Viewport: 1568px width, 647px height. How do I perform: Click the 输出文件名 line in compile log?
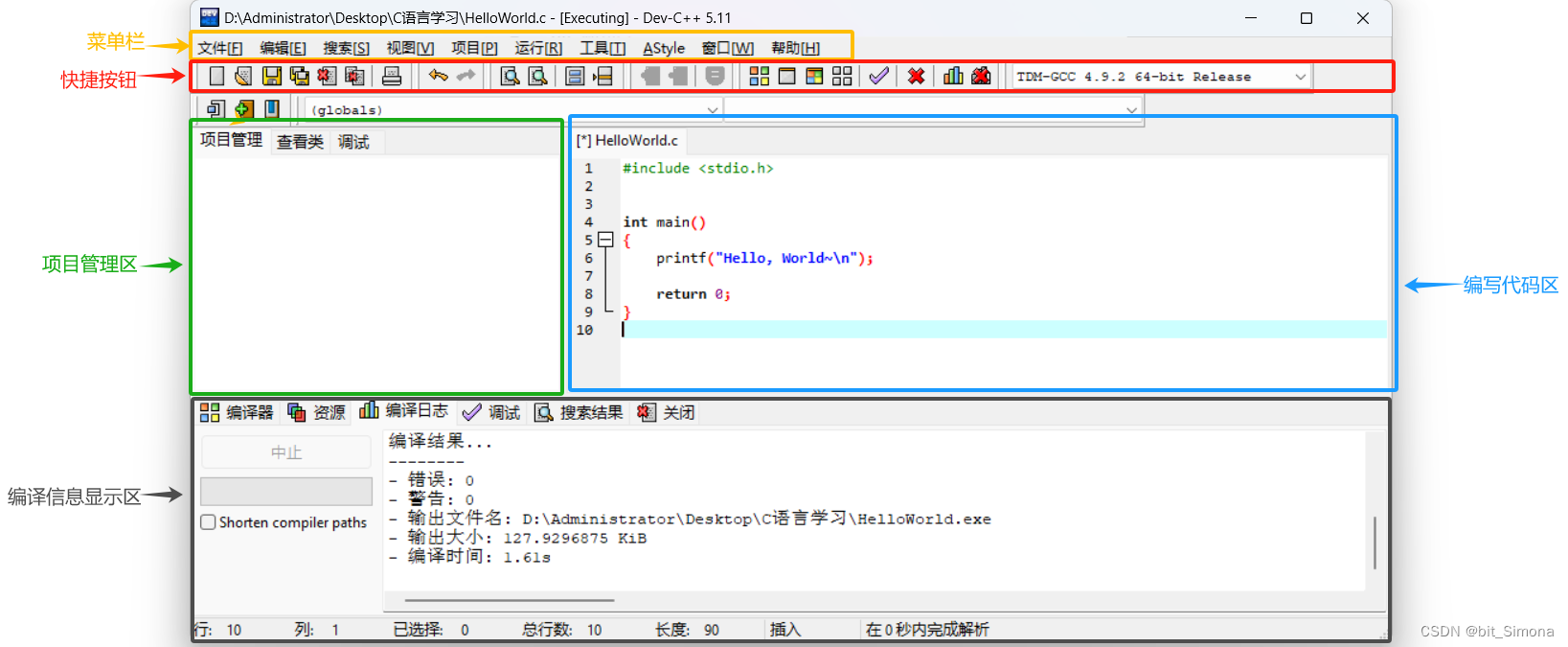(690, 519)
